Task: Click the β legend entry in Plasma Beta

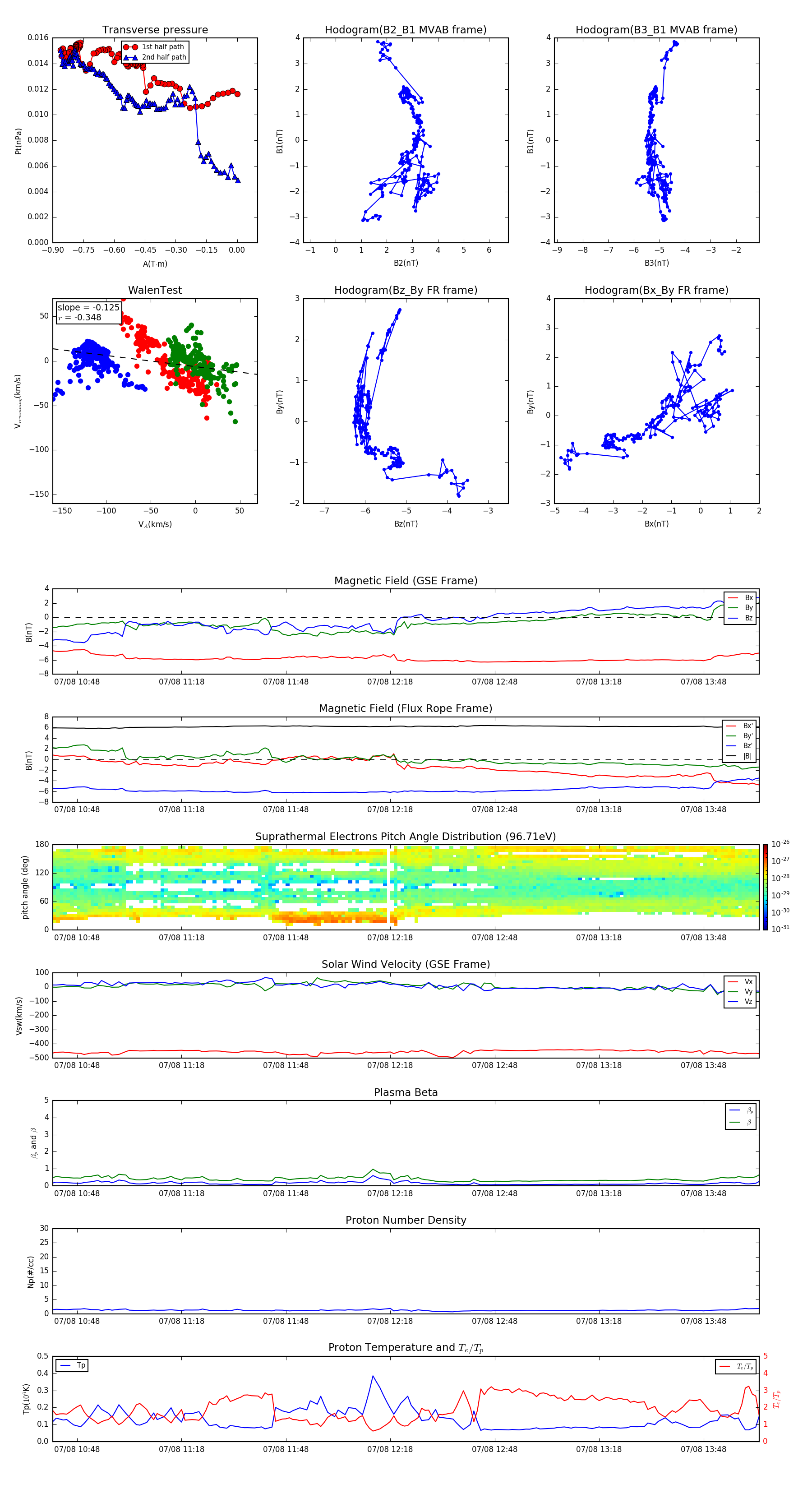Action: click(x=741, y=1122)
